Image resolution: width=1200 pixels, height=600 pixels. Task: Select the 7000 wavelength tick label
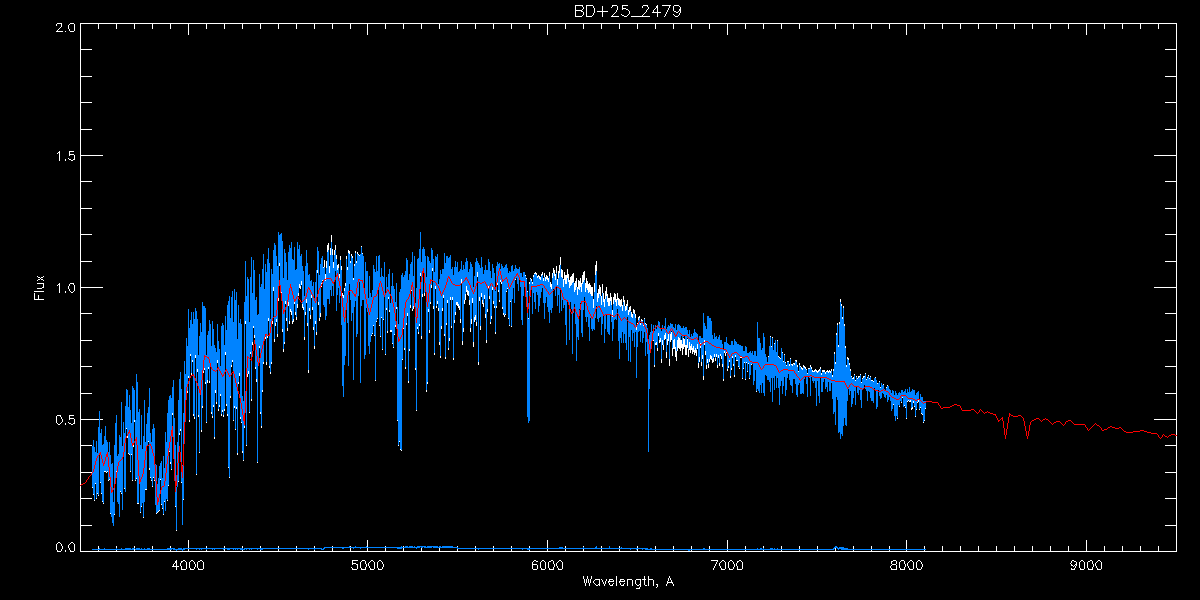[x=727, y=564]
